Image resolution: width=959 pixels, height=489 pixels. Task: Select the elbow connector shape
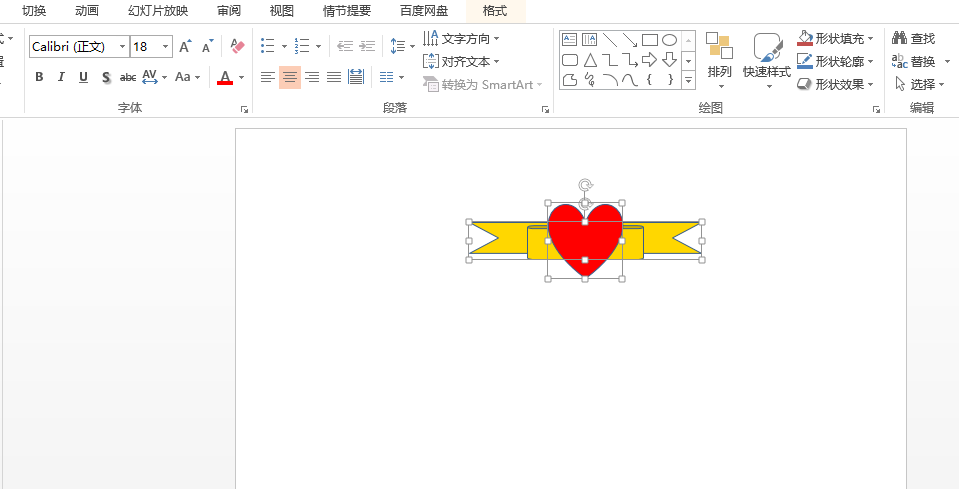610,60
